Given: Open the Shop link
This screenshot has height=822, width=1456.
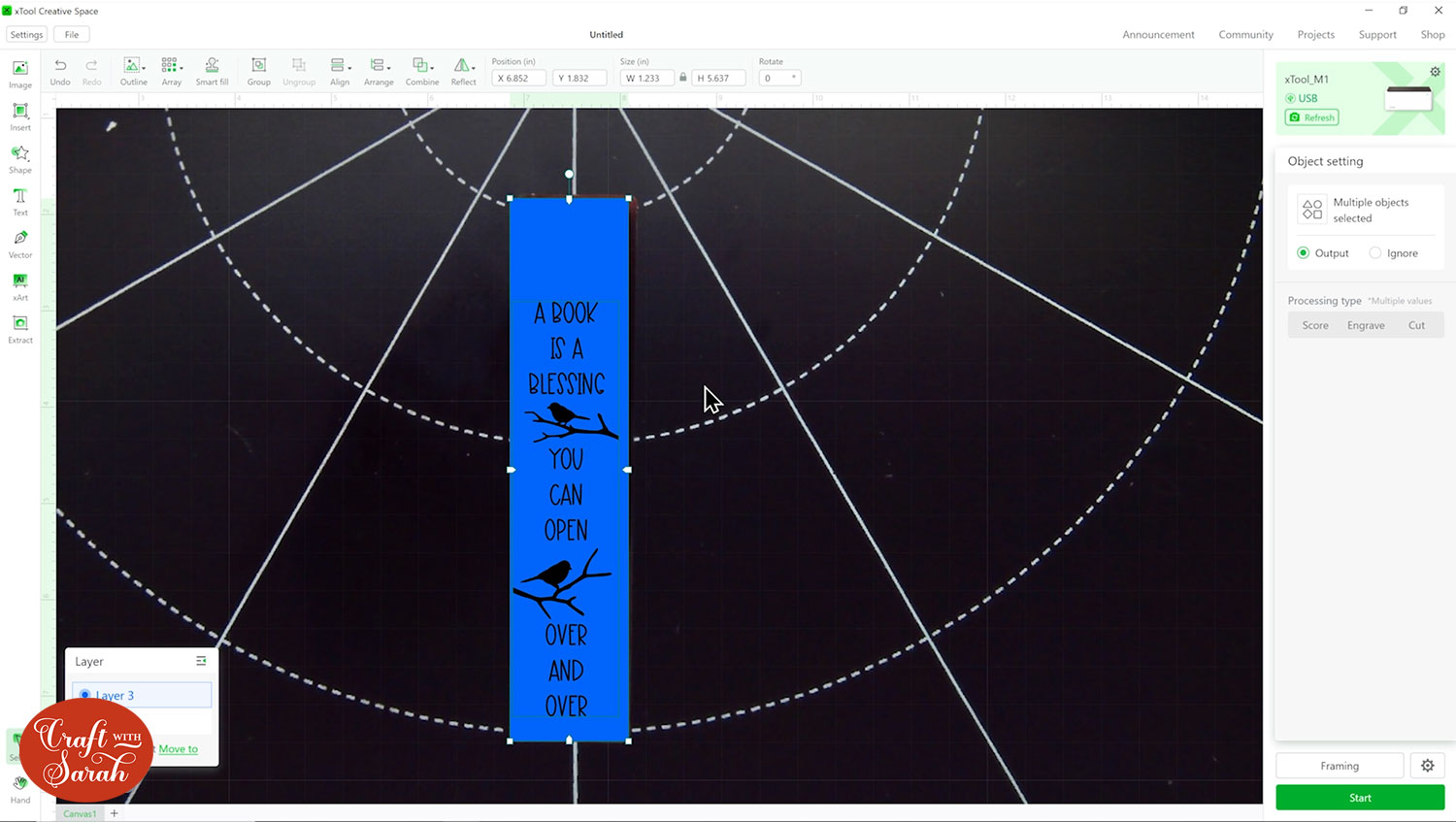Looking at the screenshot, I should [1433, 34].
